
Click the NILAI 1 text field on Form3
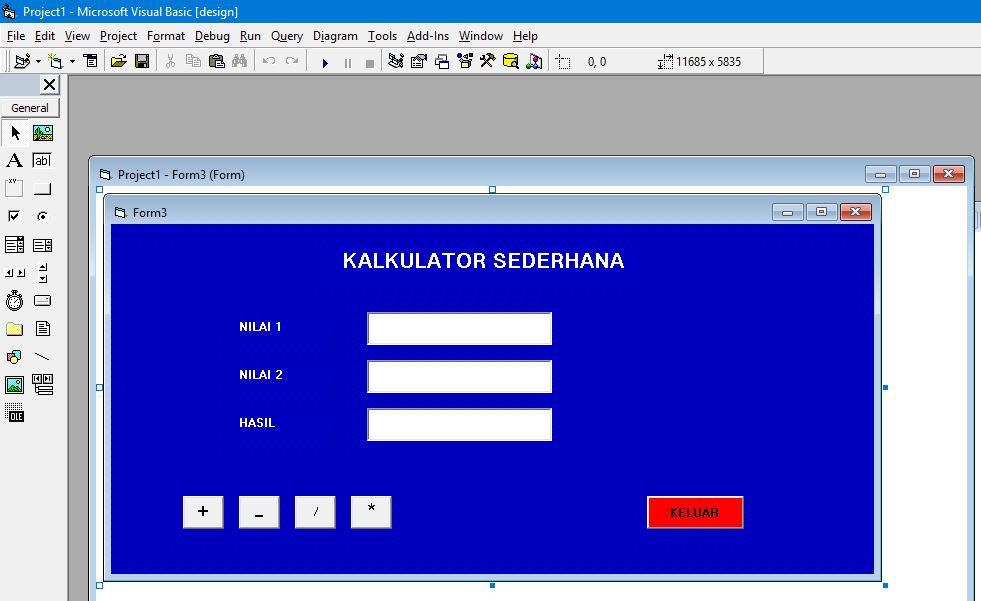tap(459, 328)
